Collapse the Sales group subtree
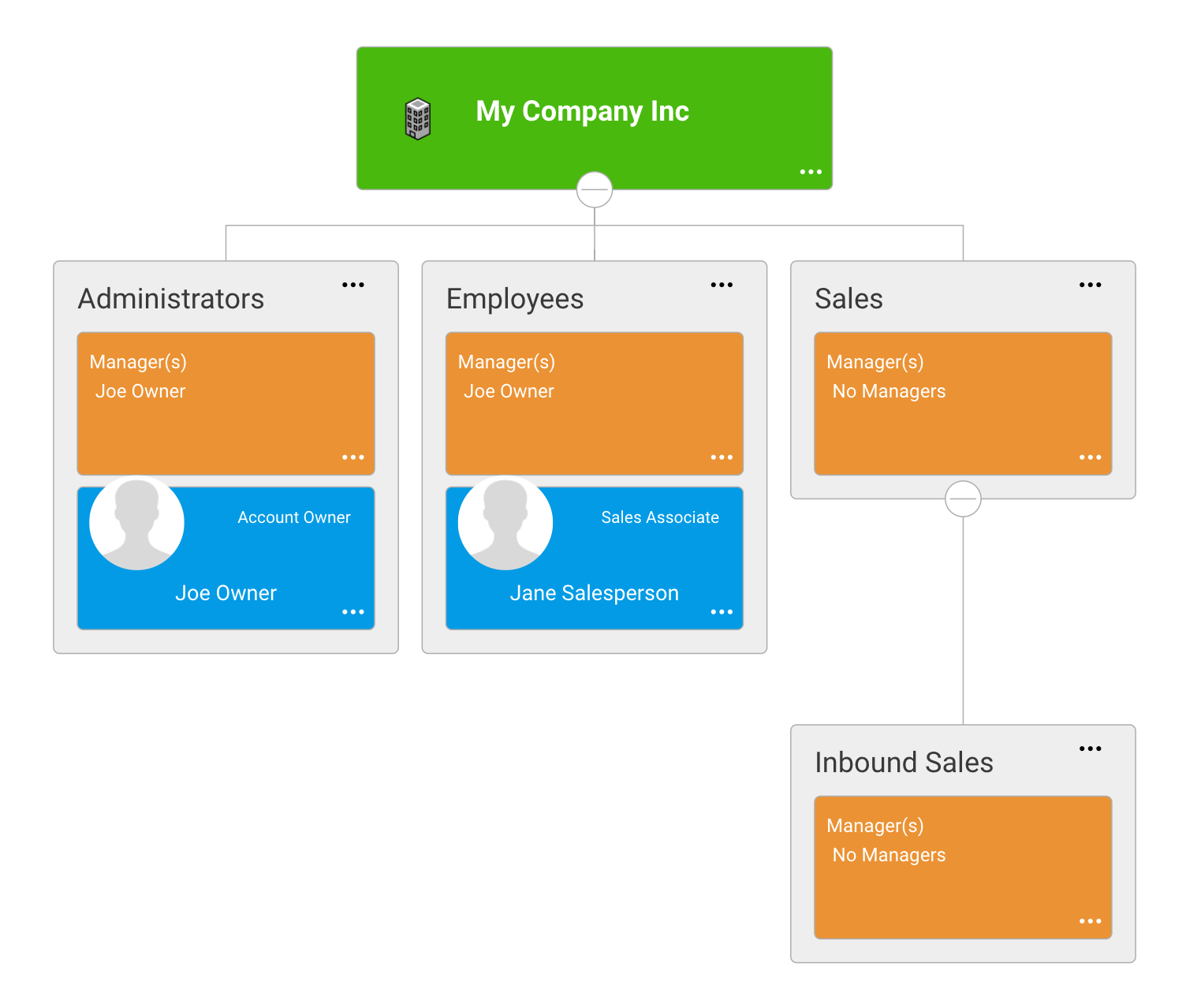Screen dimensions: 1186x1008 click(x=963, y=498)
